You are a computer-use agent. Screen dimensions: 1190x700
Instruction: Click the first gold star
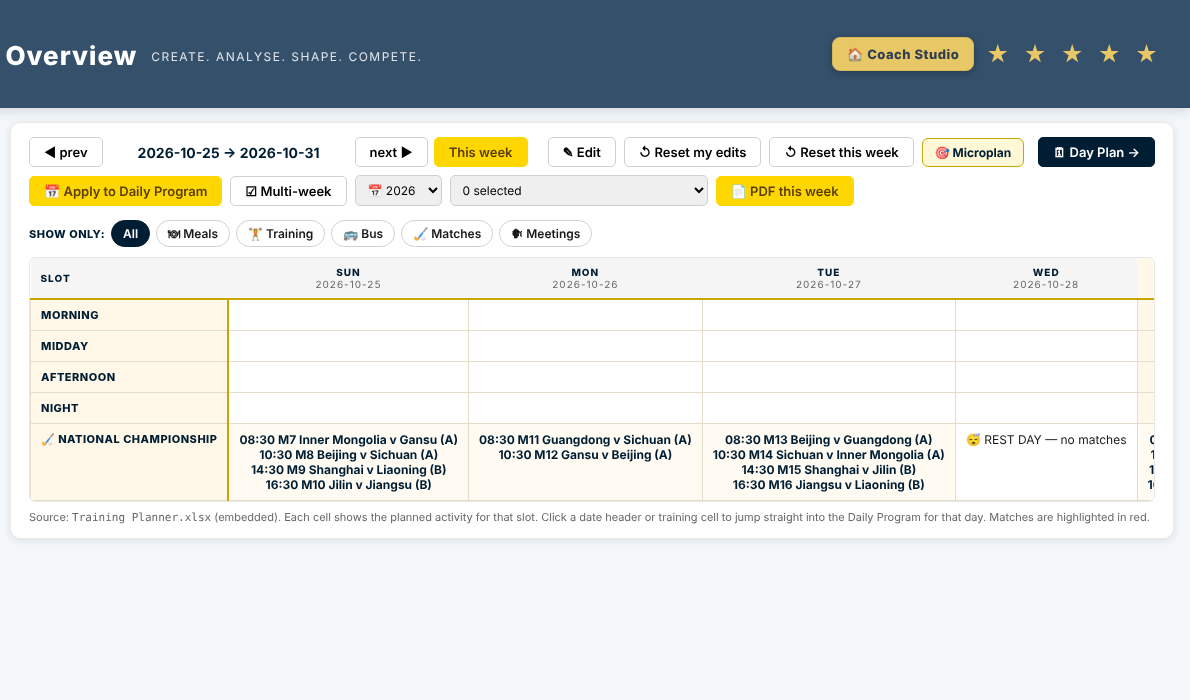[x=997, y=54]
